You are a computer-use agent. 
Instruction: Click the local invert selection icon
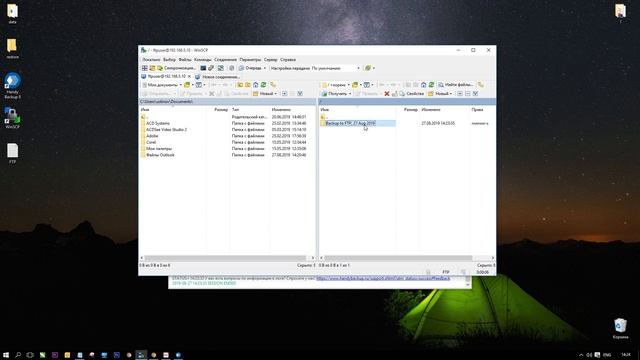point(300,94)
